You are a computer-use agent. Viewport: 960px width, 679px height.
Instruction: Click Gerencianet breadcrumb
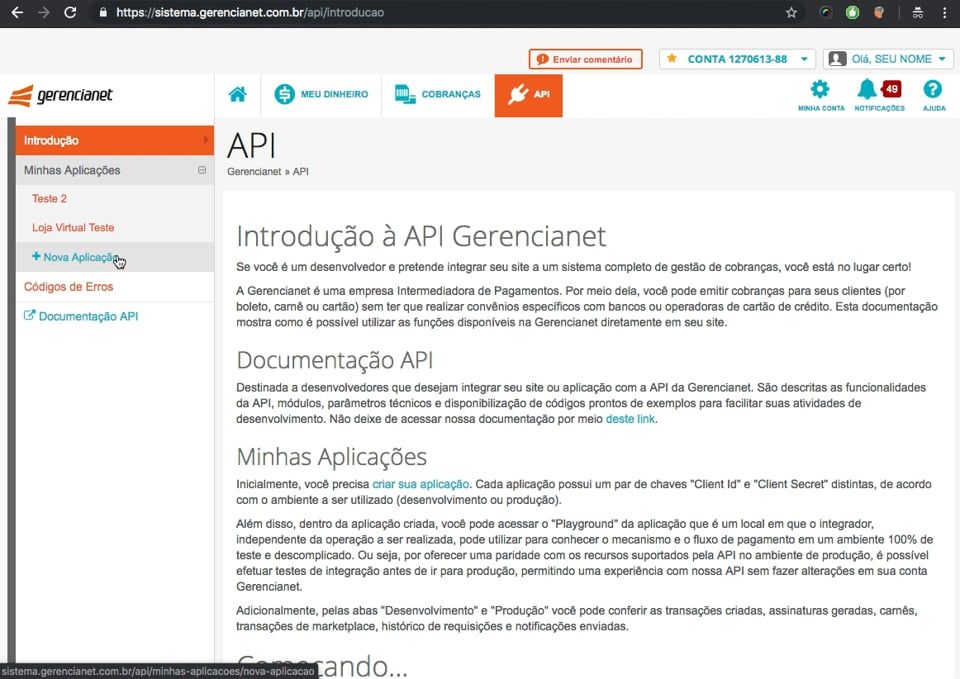pos(254,171)
